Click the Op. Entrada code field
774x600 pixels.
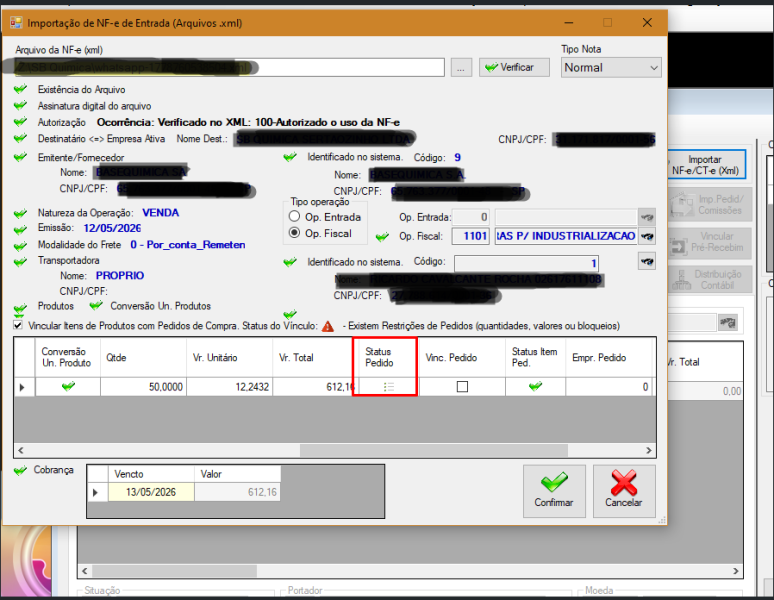point(470,217)
